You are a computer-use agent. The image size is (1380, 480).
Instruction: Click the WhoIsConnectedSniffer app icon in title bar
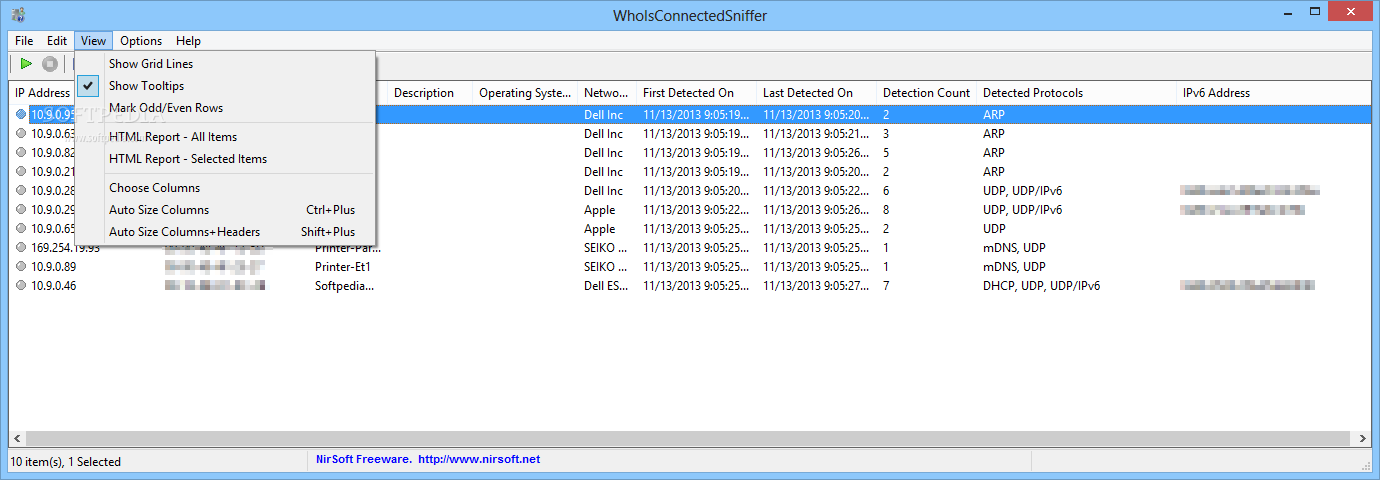click(x=18, y=14)
